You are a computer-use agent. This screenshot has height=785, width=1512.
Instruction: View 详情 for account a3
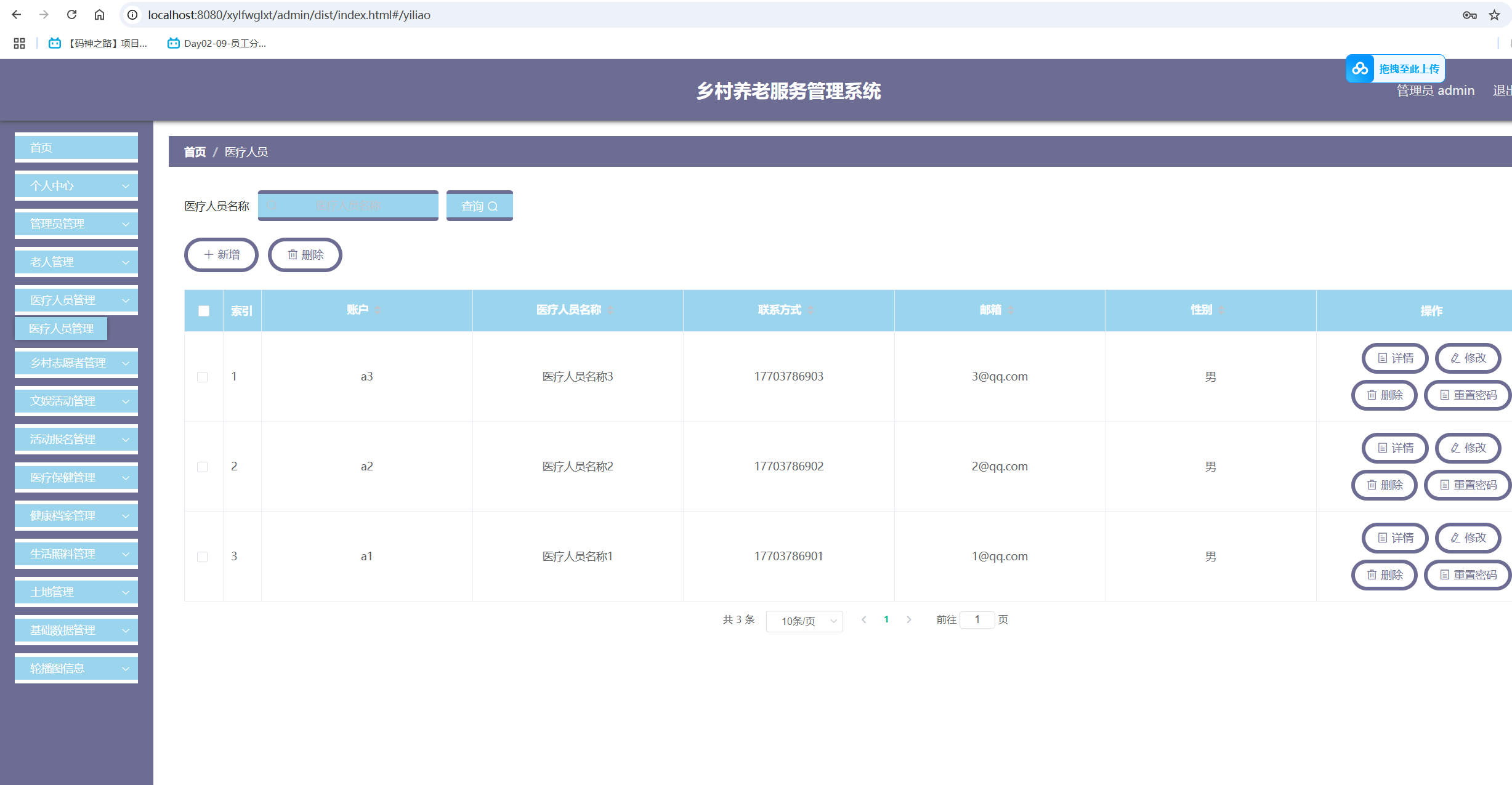tap(1395, 358)
